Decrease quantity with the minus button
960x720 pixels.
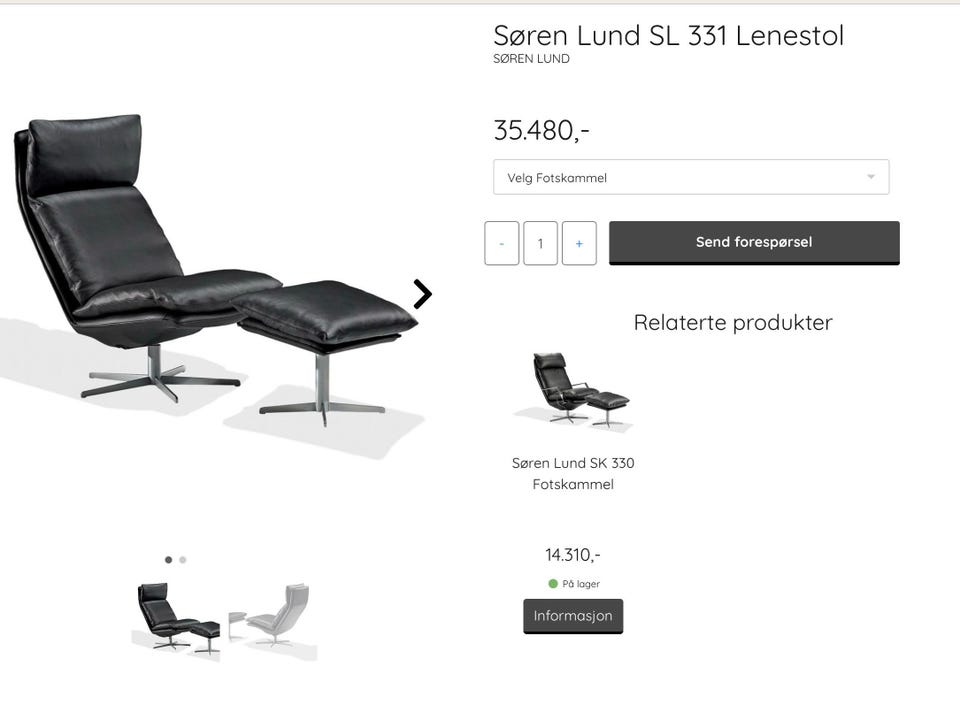point(501,243)
